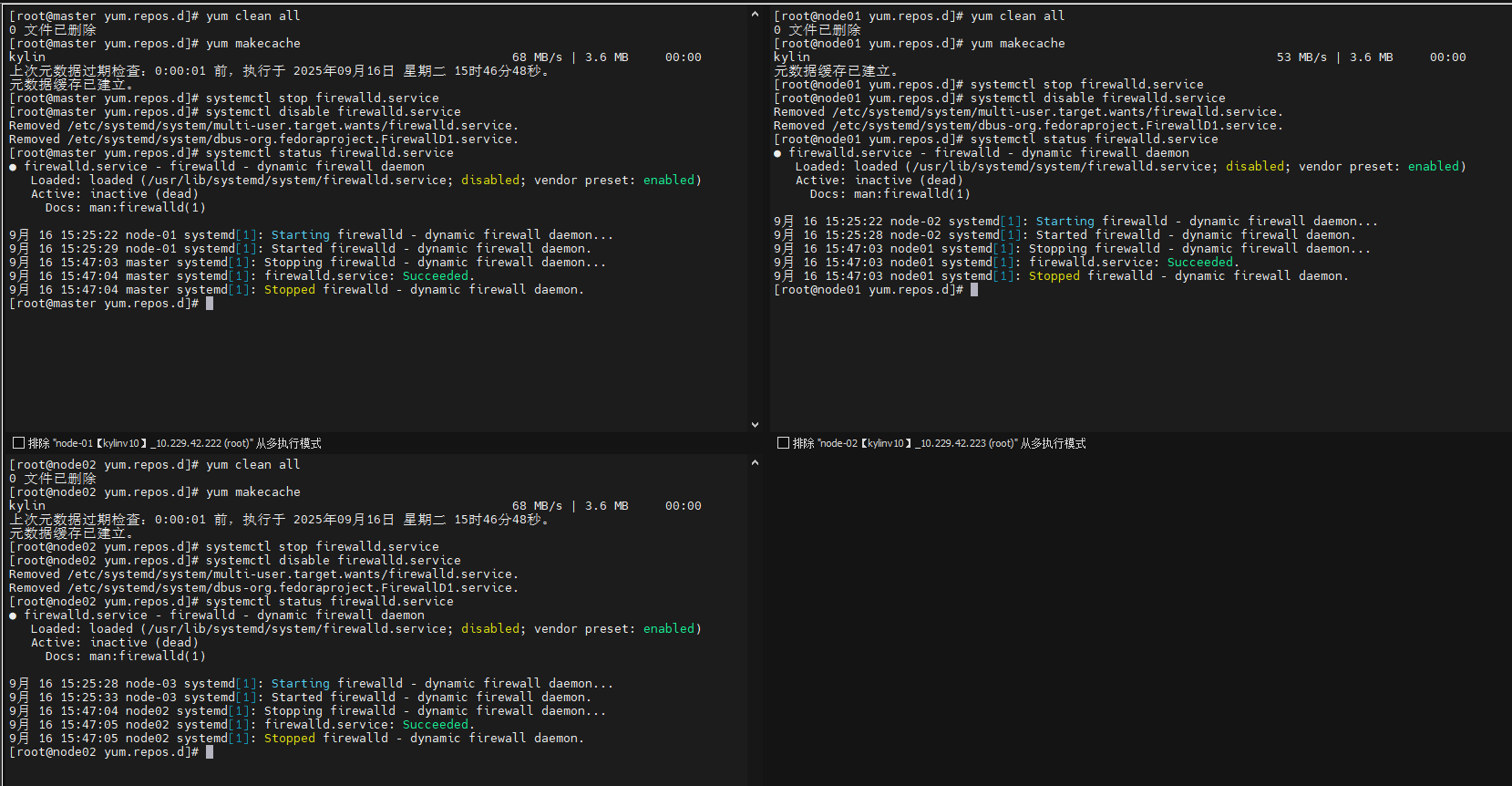Screen dimensions: 1512x786
Task: Click 'Stopping' in node02 terminal 15:47:04 line
Action: coord(293,711)
